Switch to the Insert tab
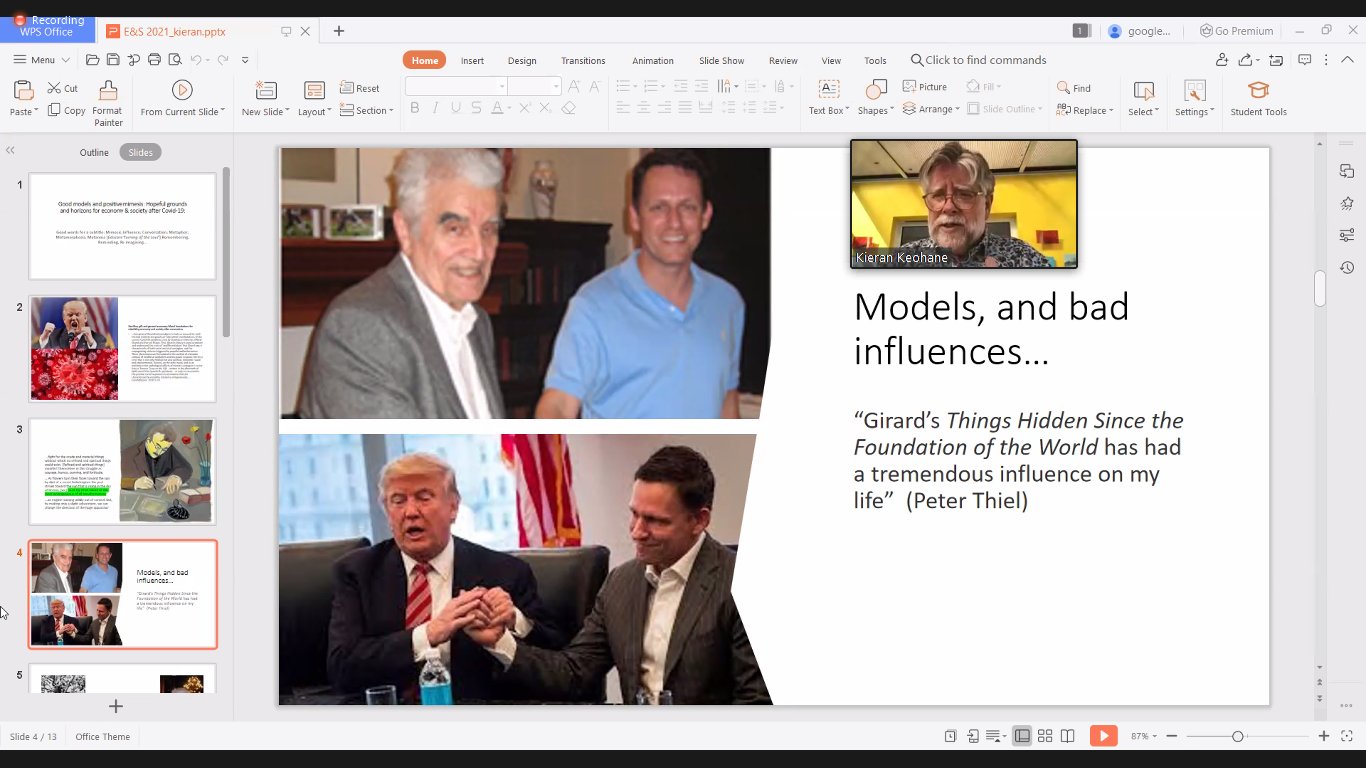1366x768 pixels. 472,61
